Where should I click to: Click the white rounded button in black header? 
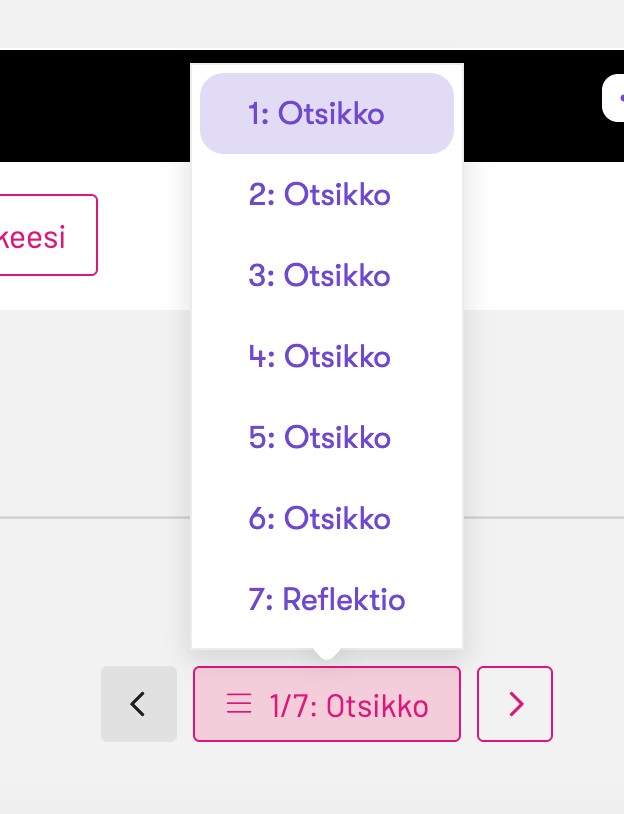pos(613,99)
